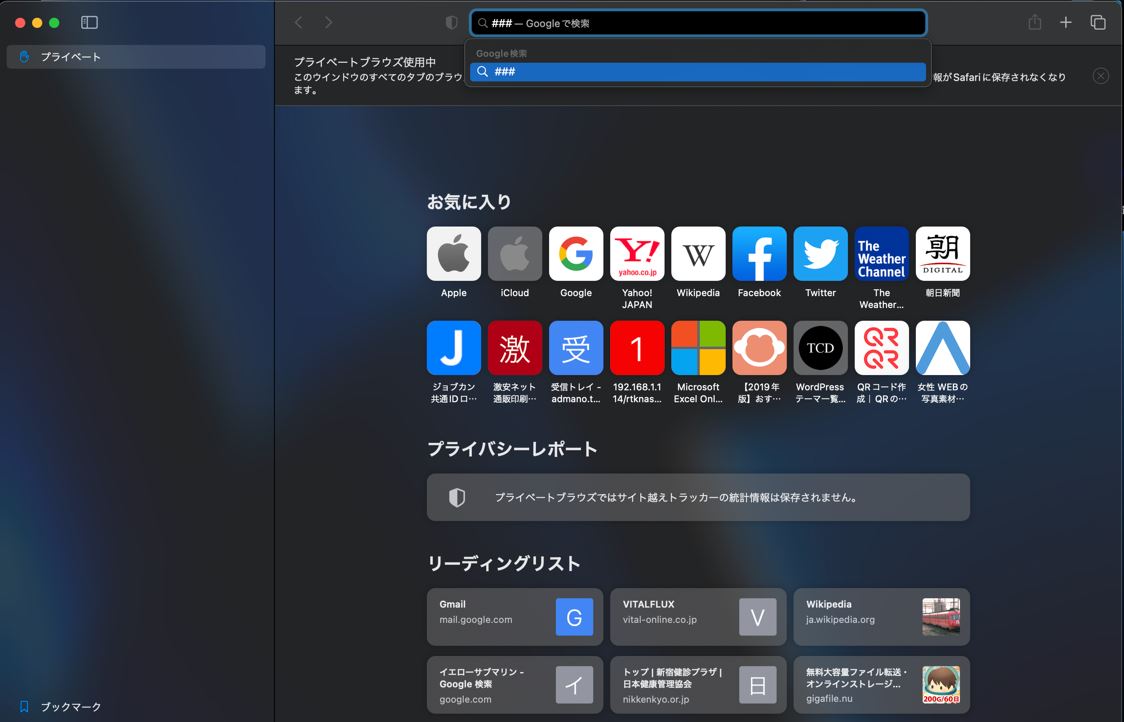The height and width of the screenshot is (722, 1124).
Task: Select the プライベート tab group in sidebar
Action: pyautogui.click(x=136, y=57)
